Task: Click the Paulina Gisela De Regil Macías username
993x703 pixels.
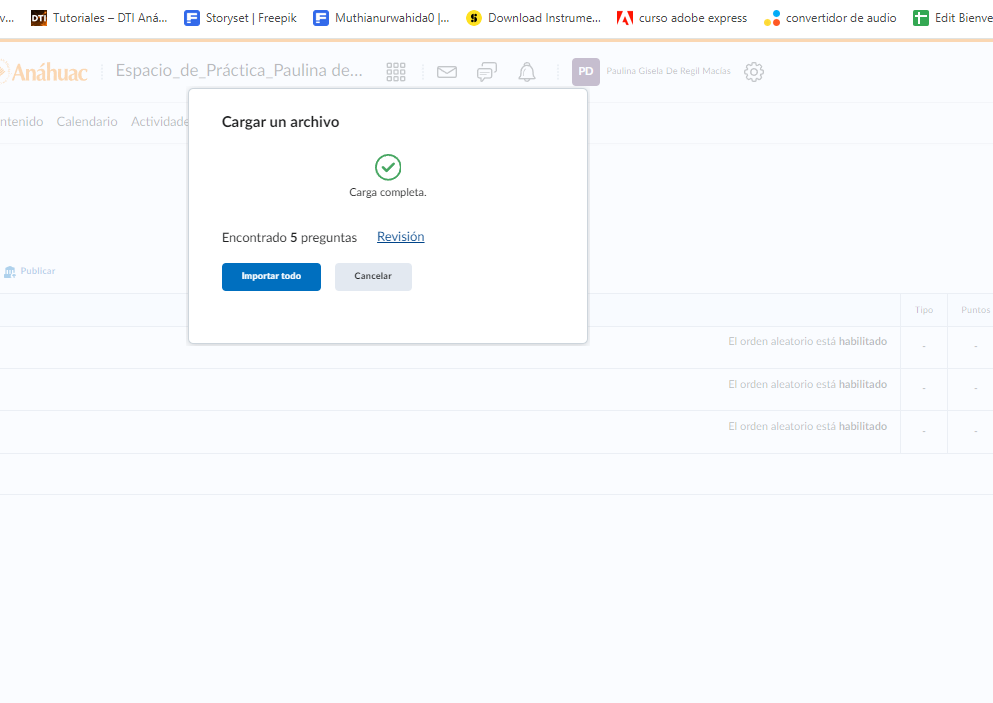Action: pos(668,72)
